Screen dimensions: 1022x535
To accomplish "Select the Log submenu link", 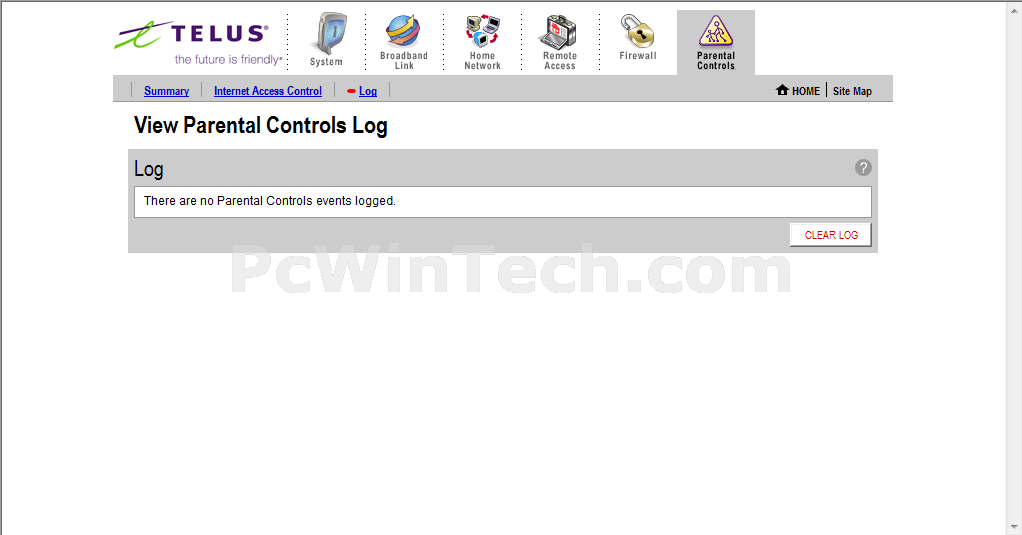I will [x=368, y=91].
